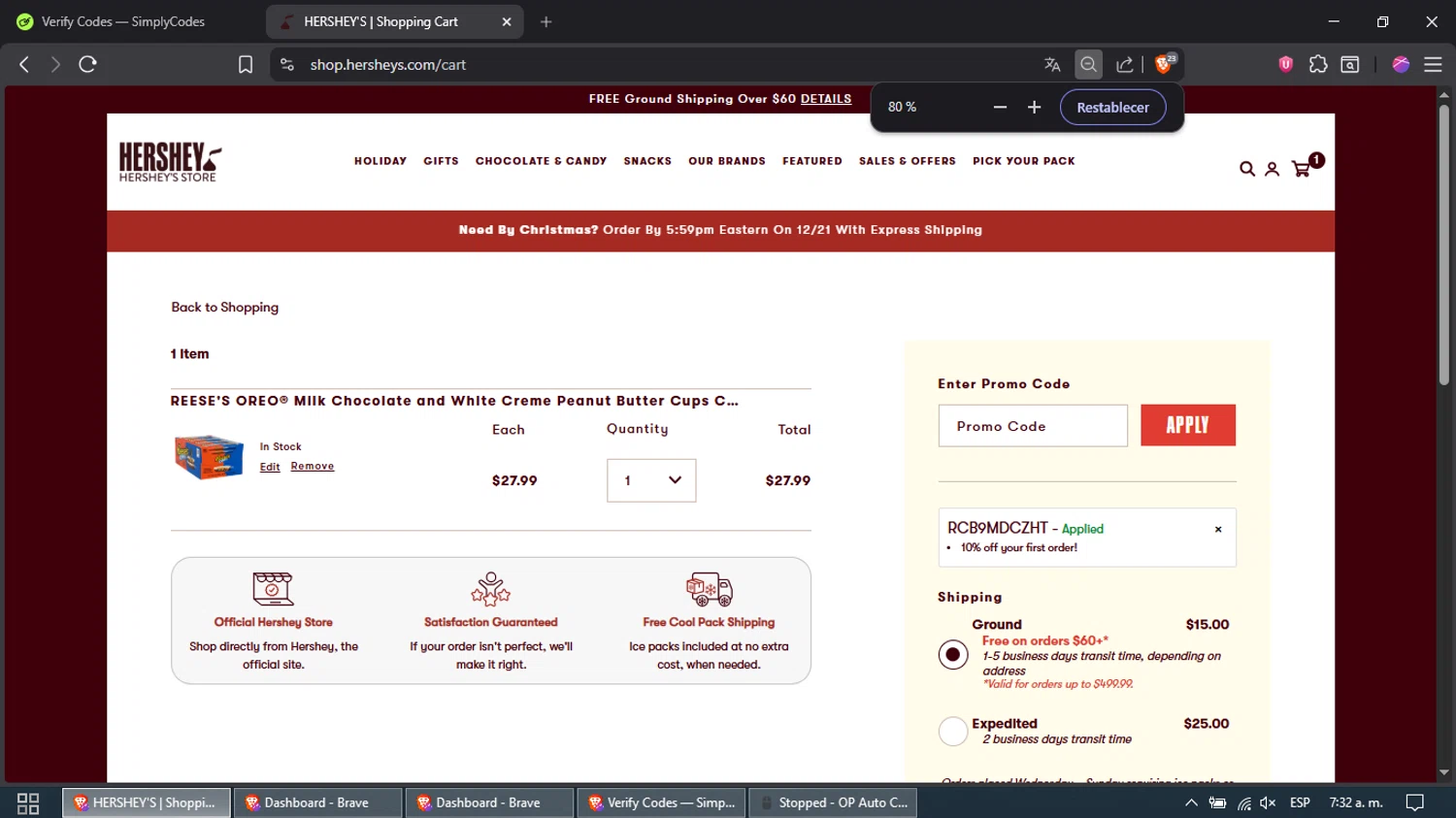
Task: Open the account profile icon
Action: coord(1272,169)
